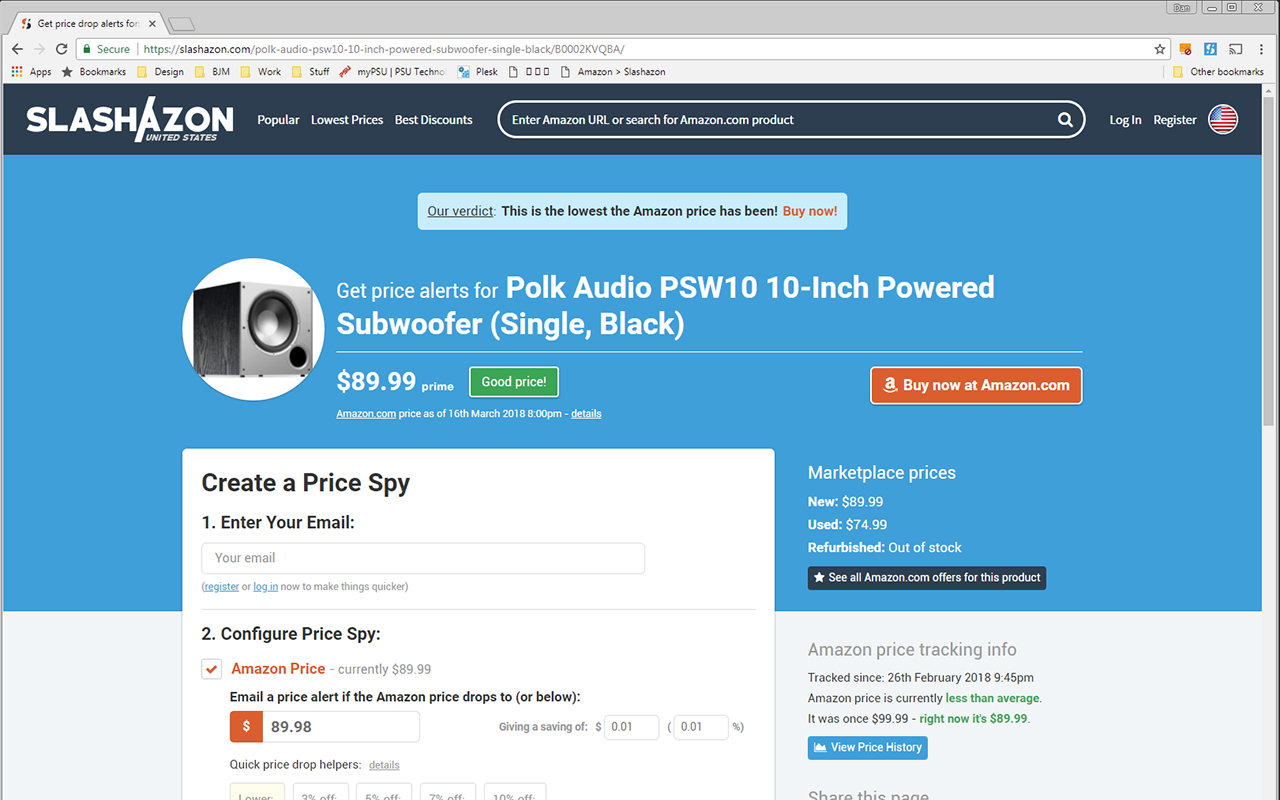
Task: Click the orange 'Buy now!' verdict link
Action: pos(810,211)
